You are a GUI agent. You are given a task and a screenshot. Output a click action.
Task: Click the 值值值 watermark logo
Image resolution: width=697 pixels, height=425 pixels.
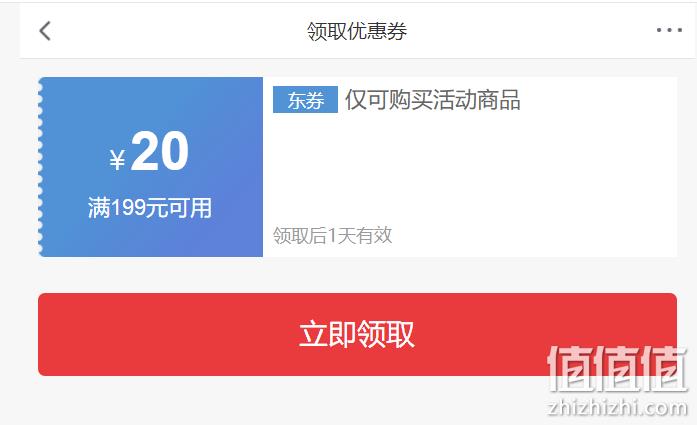point(617,369)
